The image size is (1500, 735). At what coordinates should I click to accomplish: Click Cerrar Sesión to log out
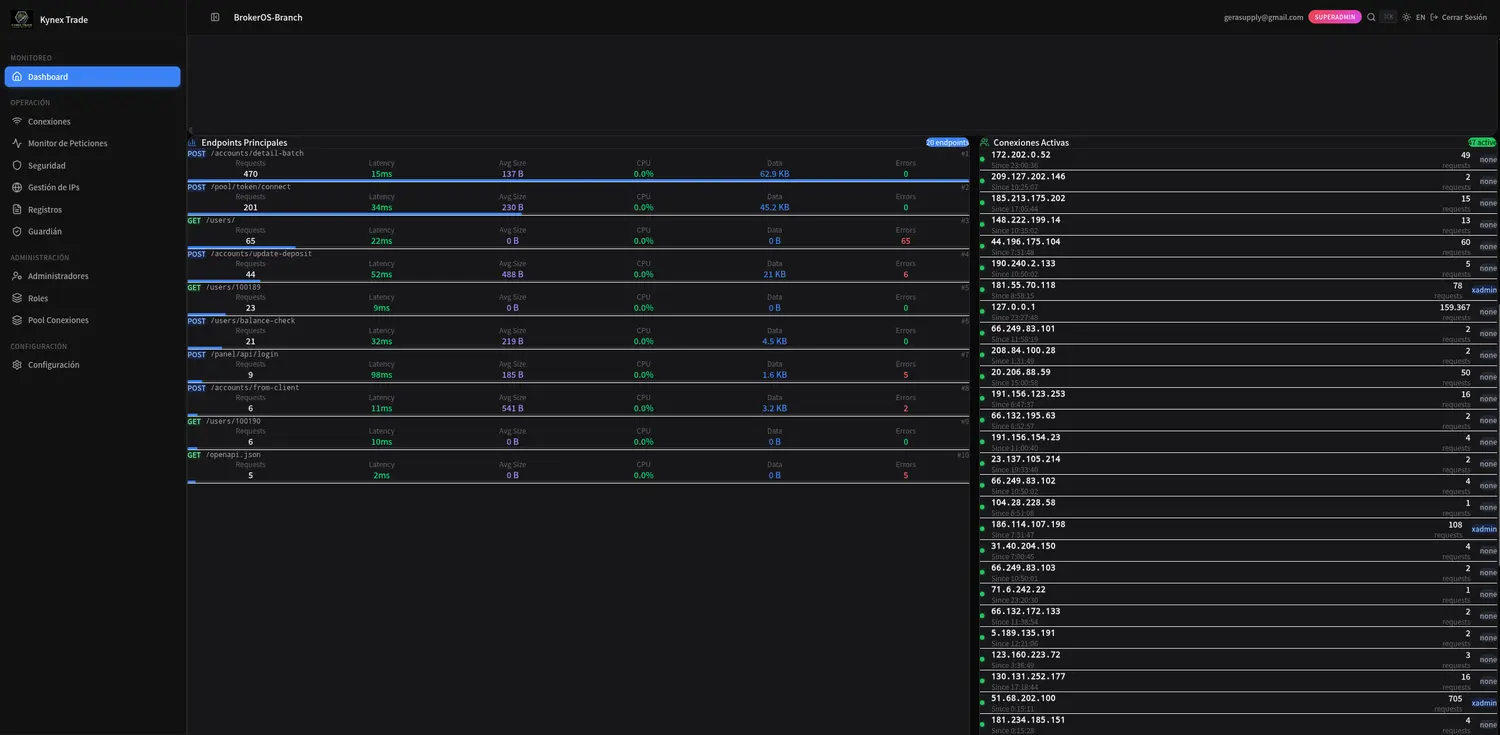[x=1459, y=17]
